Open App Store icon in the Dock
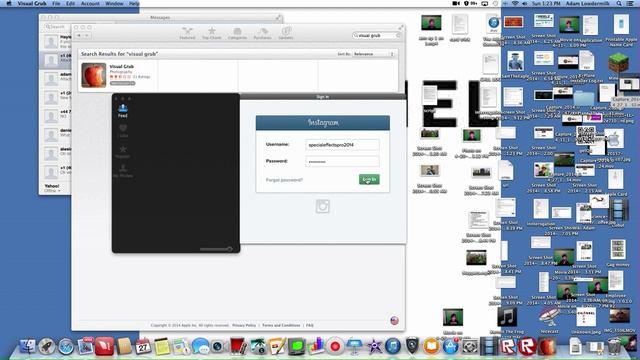 click(x=450, y=347)
